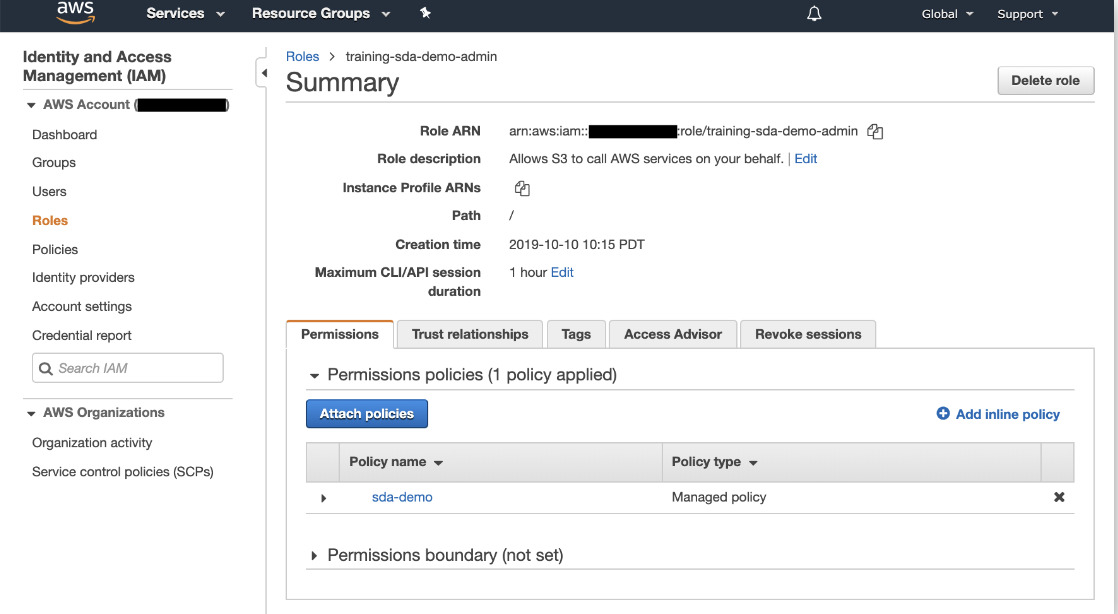Click the Summary page heading
The image size is (1118, 614).
pyautogui.click(x=342, y=83)
